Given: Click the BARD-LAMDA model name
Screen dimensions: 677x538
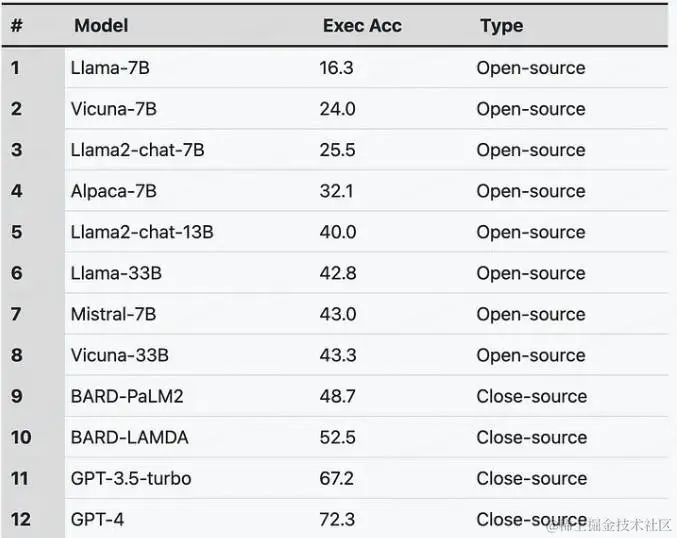Looking at the screenshot, I should (x=129, y=437).
